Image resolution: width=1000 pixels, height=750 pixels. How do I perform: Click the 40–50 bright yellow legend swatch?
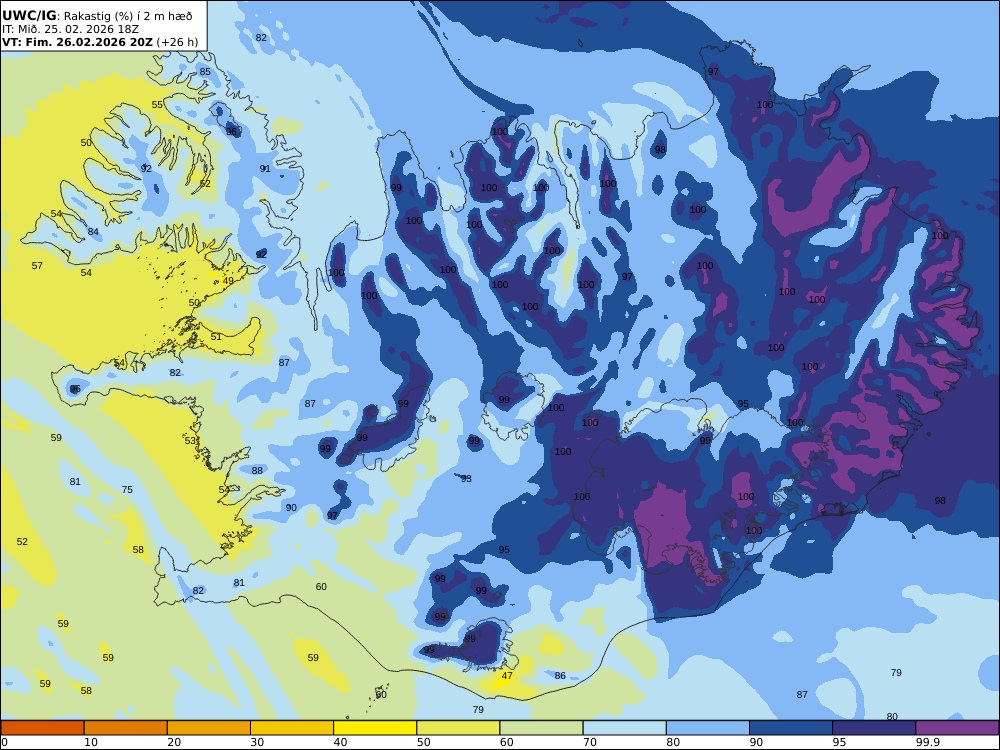point(375,728)
